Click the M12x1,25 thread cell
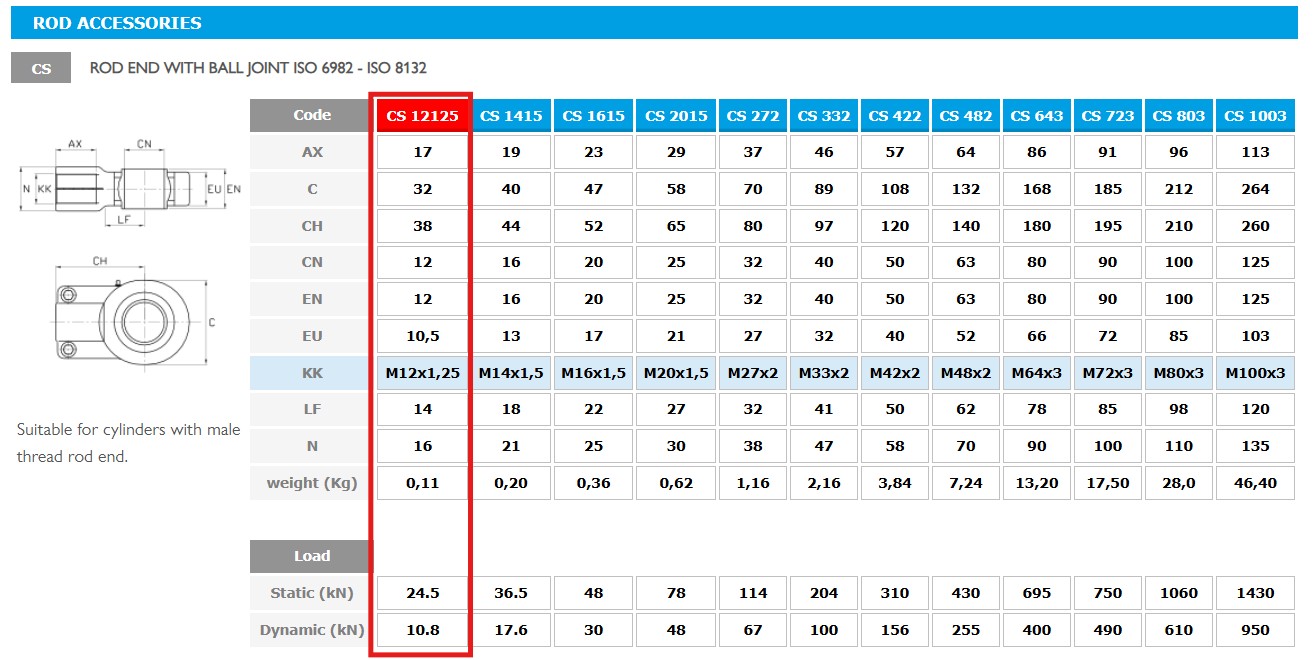 [x=422, y=372]
